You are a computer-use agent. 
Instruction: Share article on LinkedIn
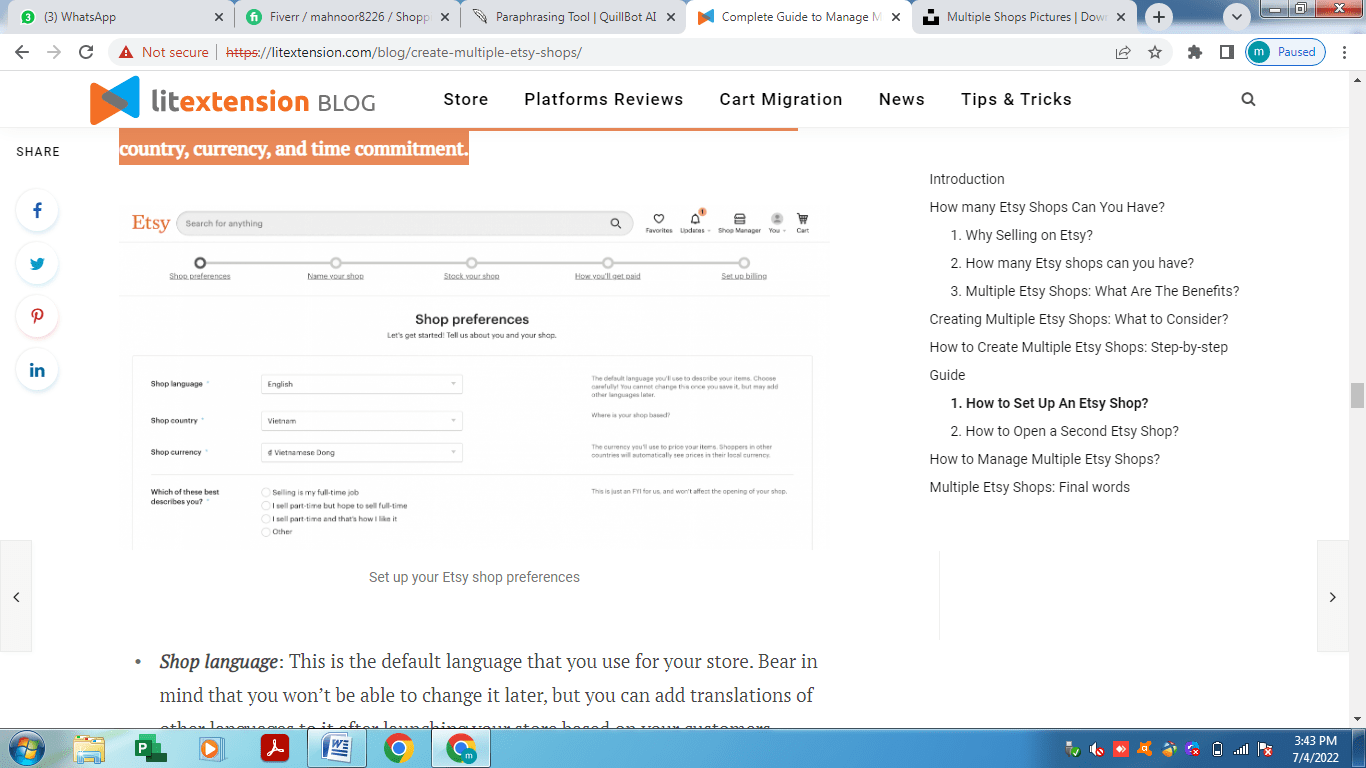(37, 370)
